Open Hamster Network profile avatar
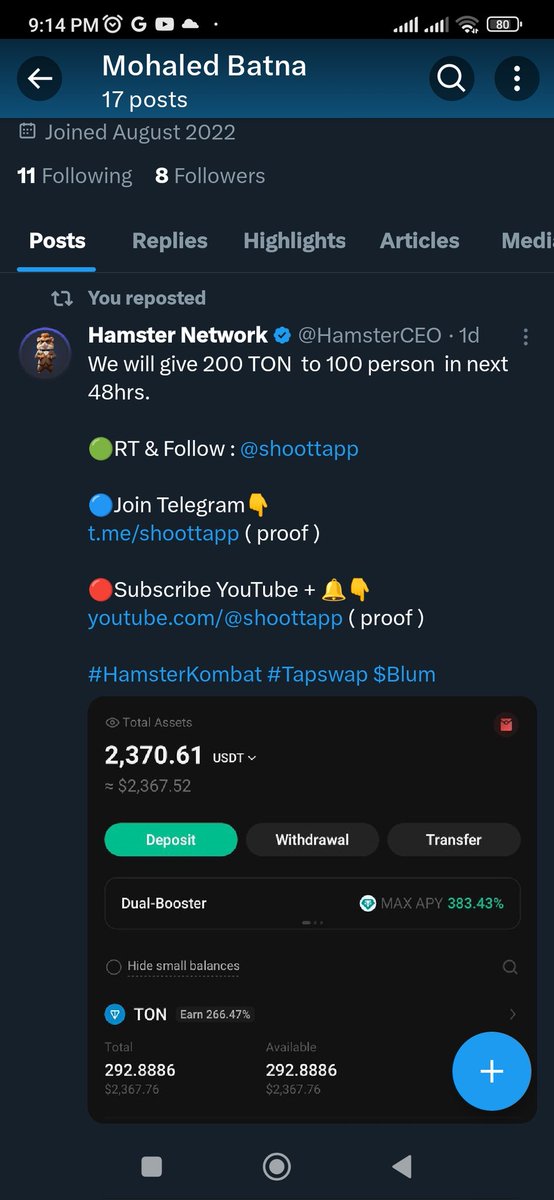Screen dimensions: 554x1200 [45, 352]
